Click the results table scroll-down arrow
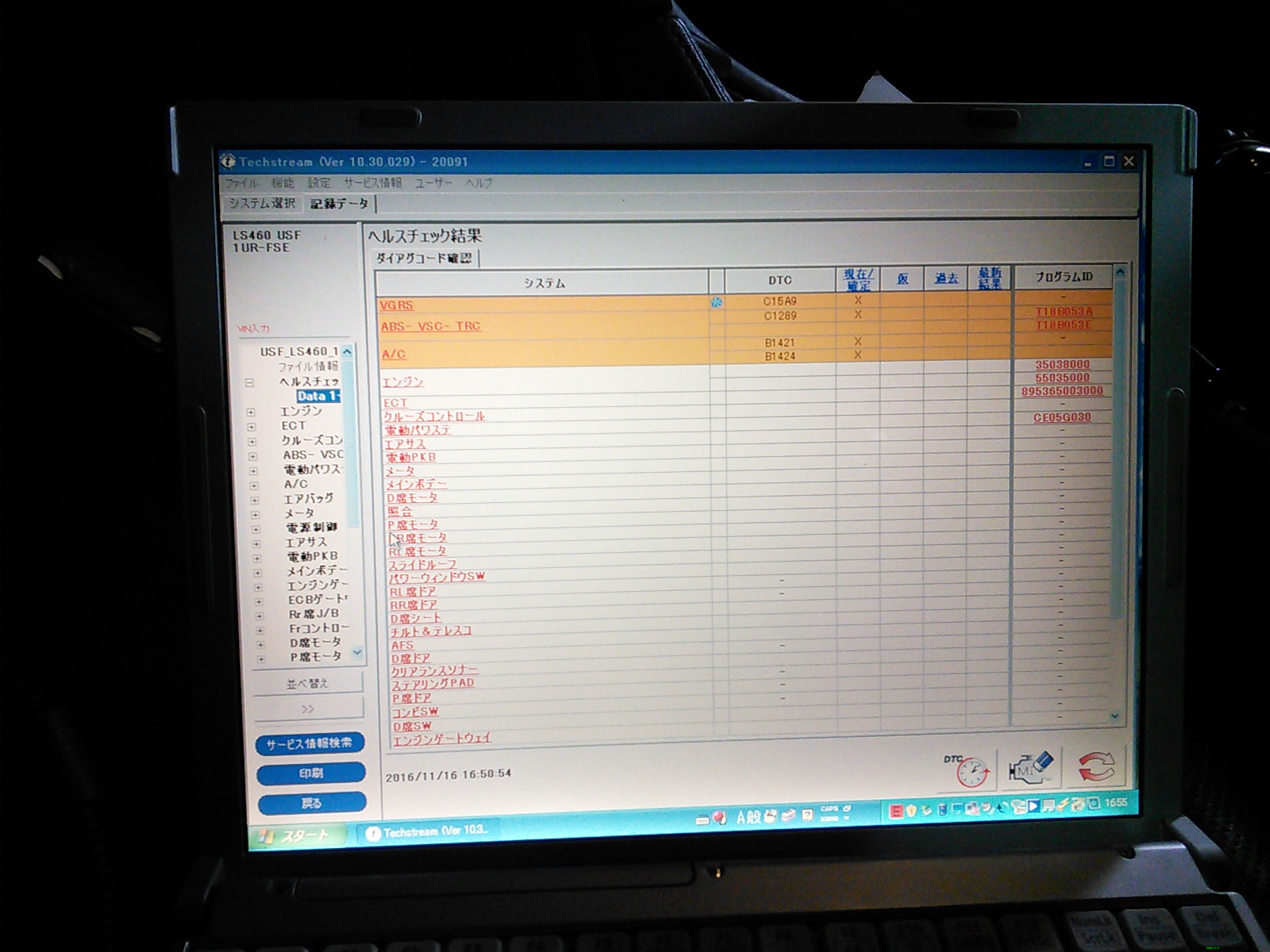1270x952 pixels. [x=1114, y=716]
